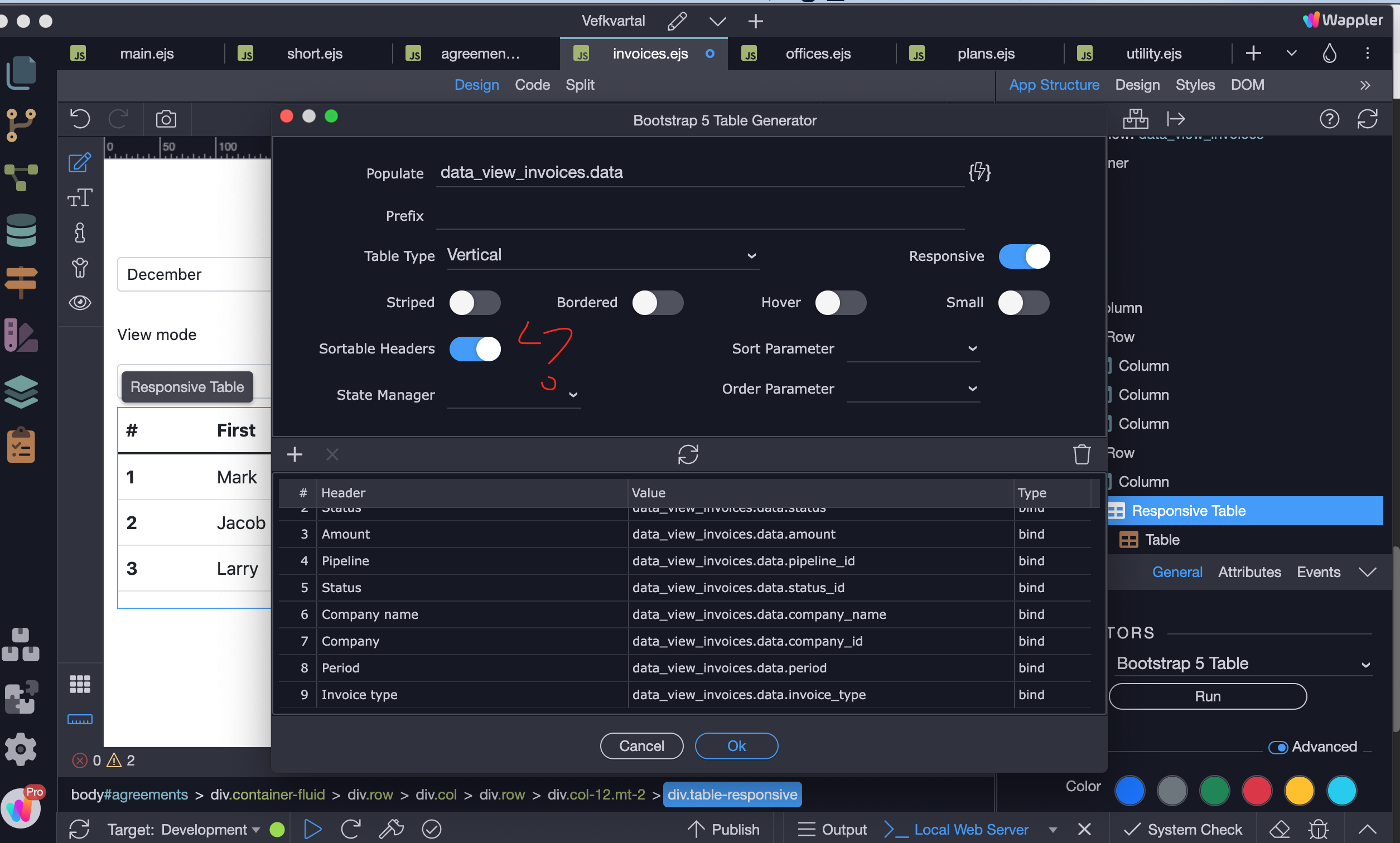Viewport: 1400px width, 843px height.
Task: Turn off the Responsive toggle
Action: tap(1024, 256)
